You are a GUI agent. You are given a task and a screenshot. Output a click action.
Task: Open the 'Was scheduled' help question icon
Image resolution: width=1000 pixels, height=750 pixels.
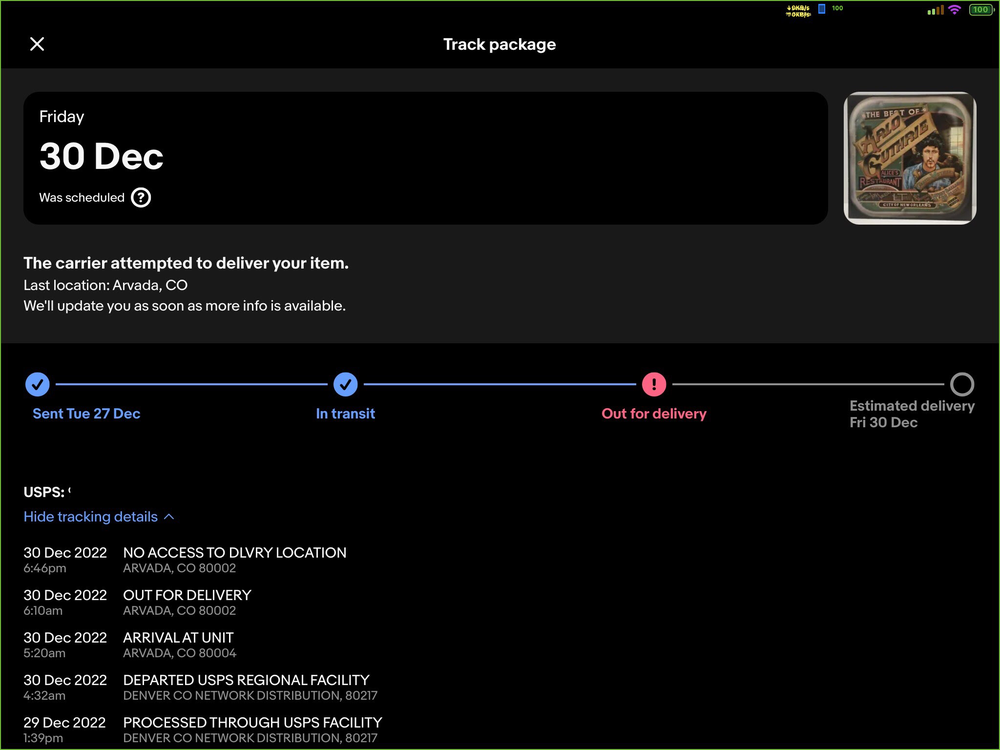tap(141, 198)
